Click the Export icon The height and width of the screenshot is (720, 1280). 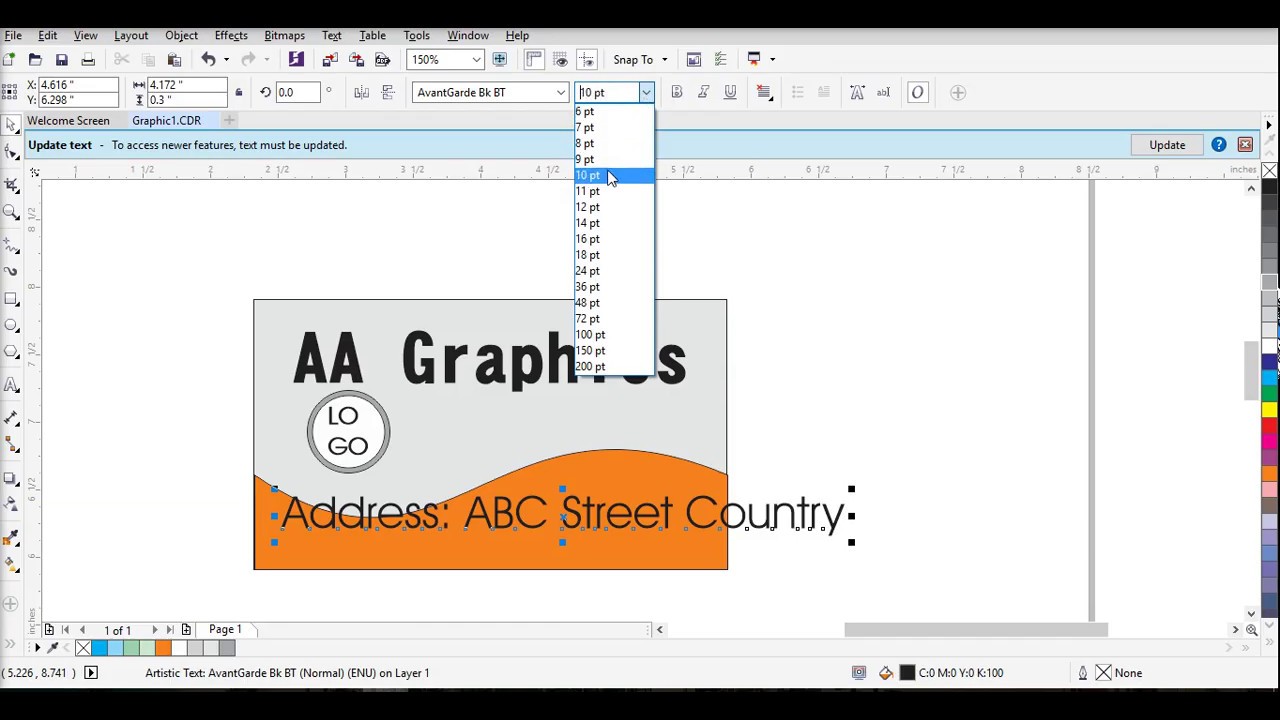(356, 60)
